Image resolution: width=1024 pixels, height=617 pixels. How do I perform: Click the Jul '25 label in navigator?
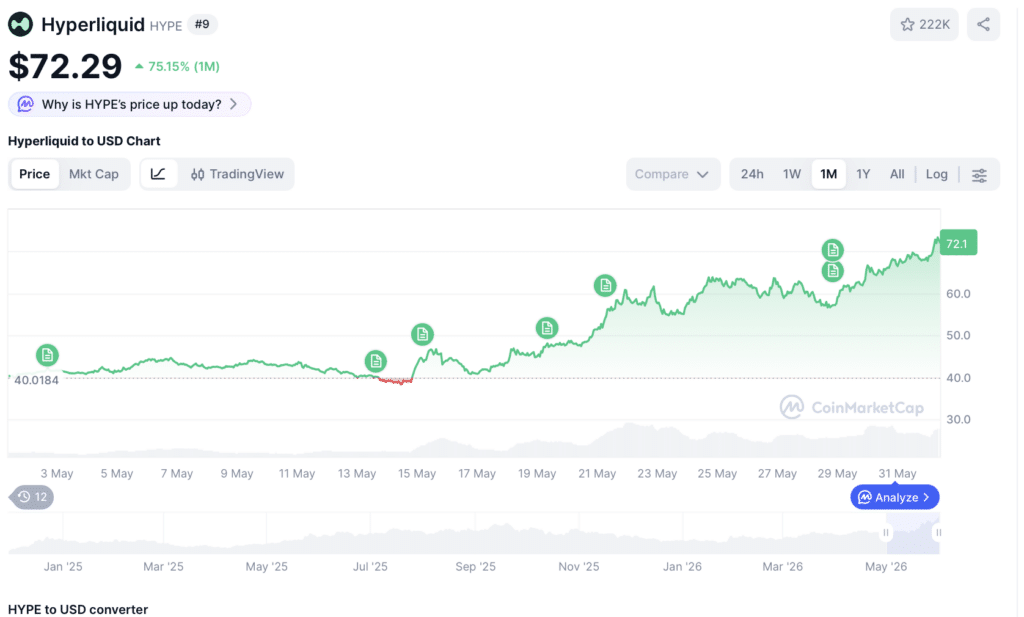tap(370, 567)
